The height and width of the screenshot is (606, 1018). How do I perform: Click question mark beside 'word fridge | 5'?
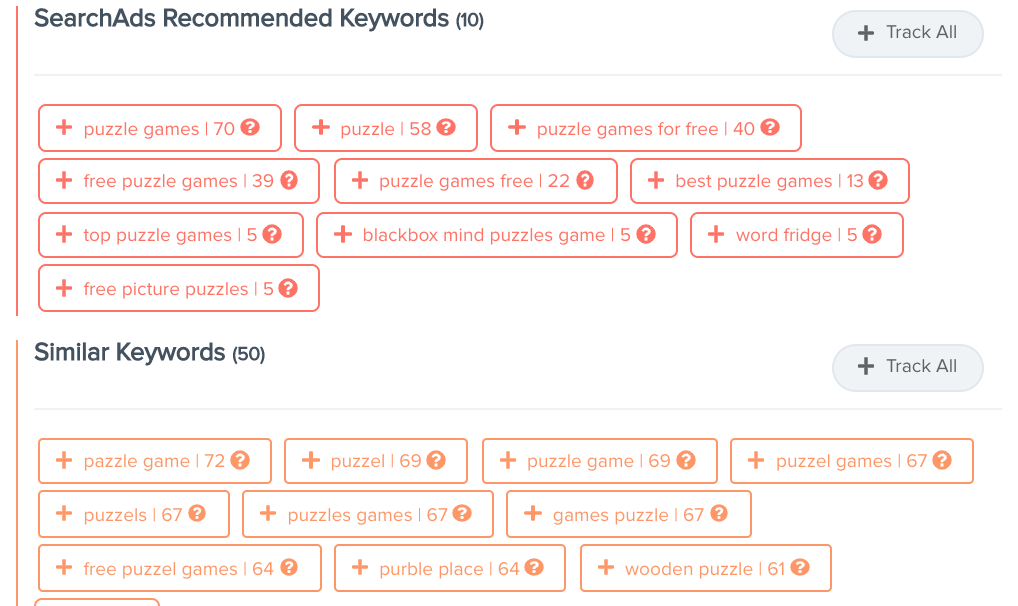tap(872, 235)
